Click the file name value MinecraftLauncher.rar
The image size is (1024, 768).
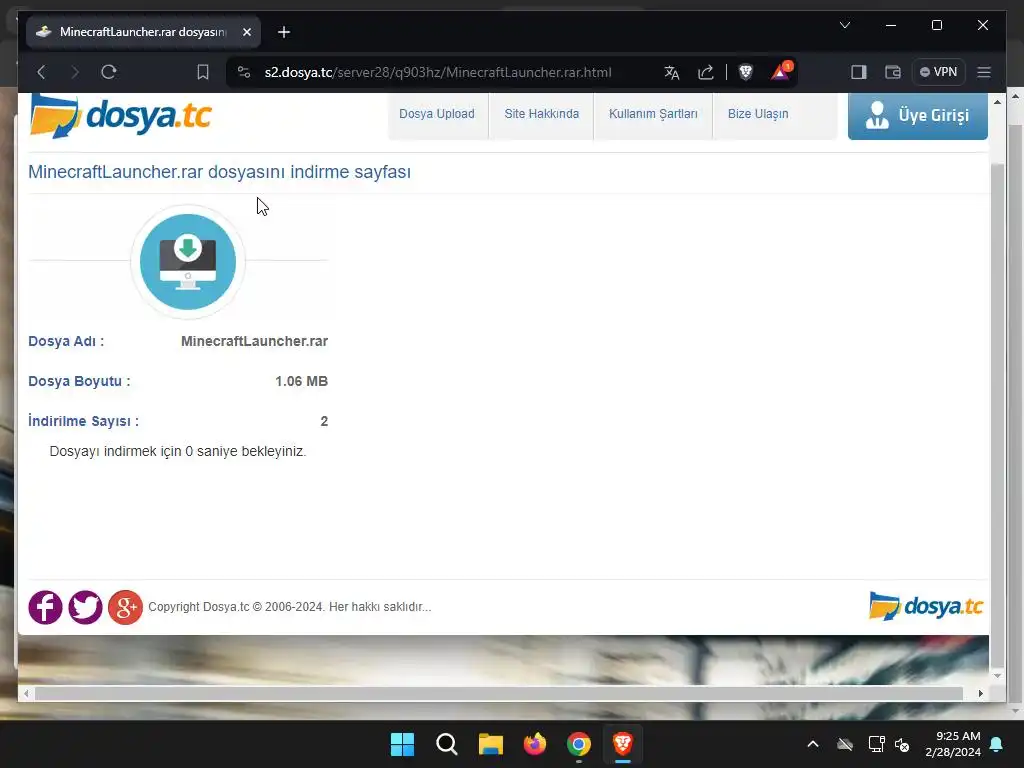tap(254, 341)
